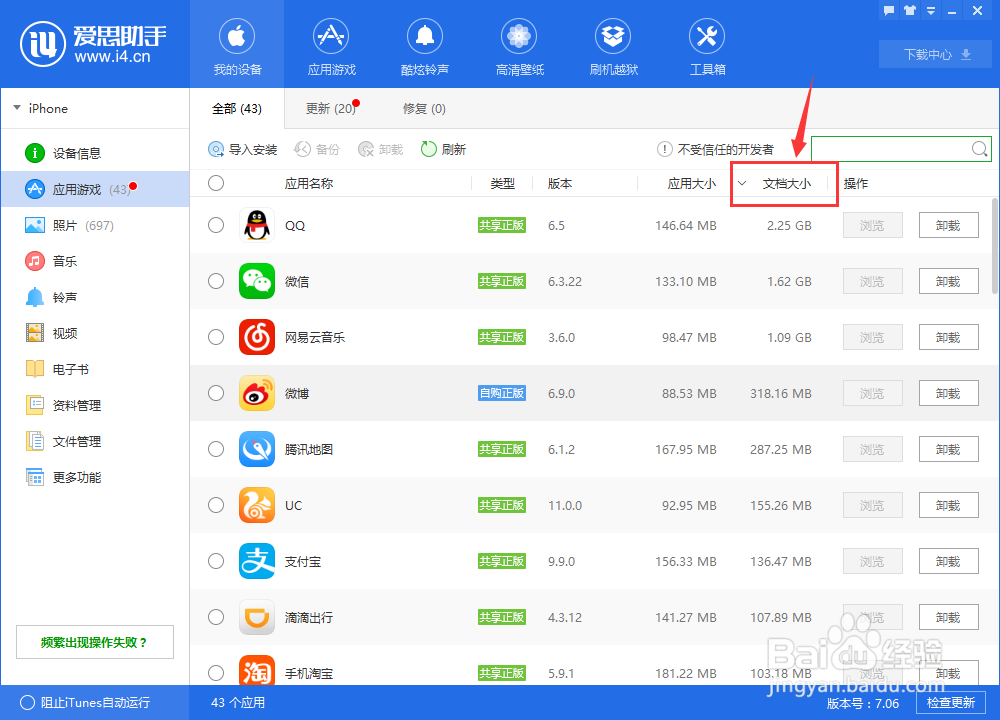Screen dimensions: 1000x720
Task: Open 更多功能 in the sidebar
Action: [62, 477]
